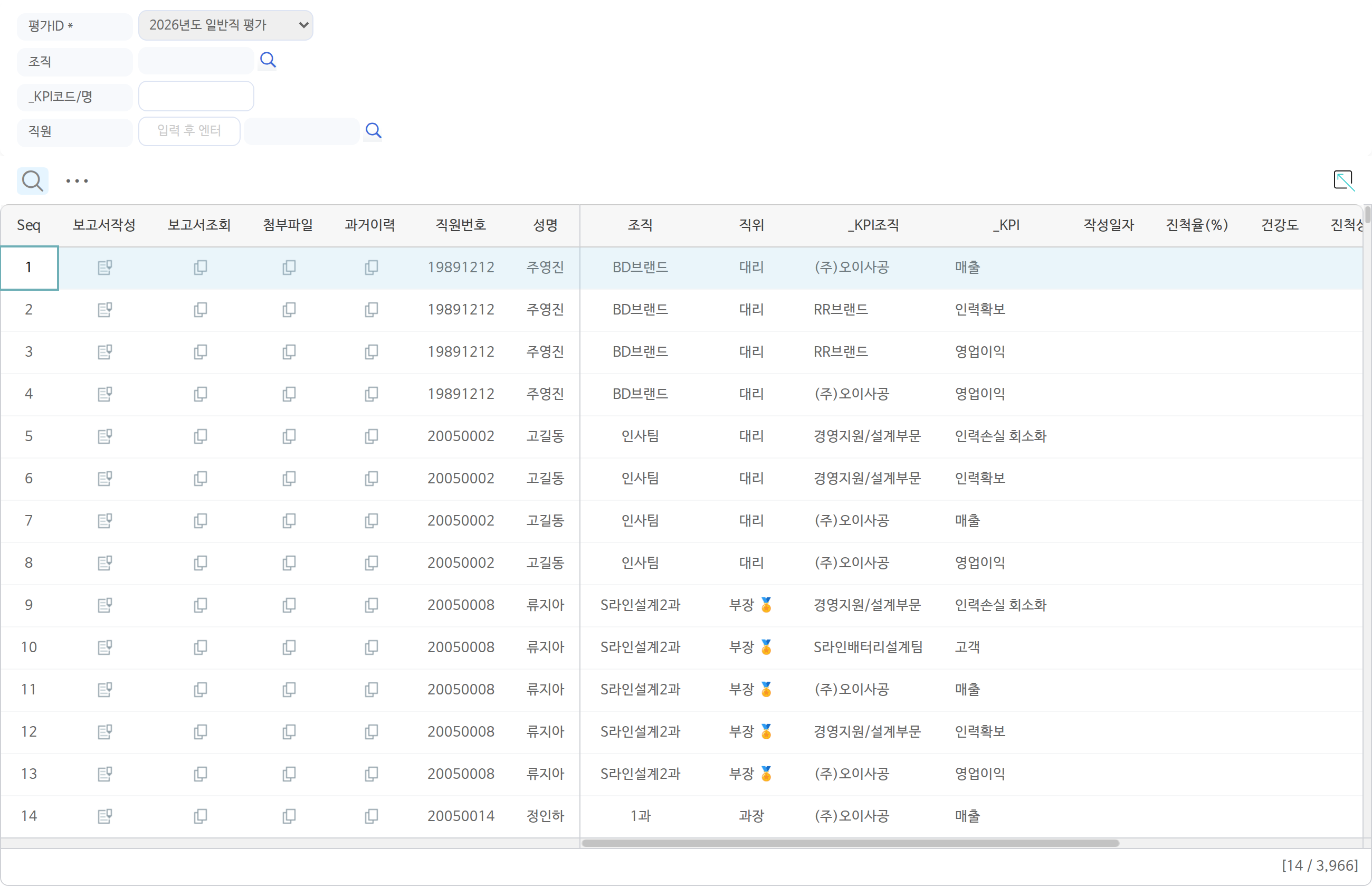Open report writing icon in Seq 1 row

click(x=104, y=268)
